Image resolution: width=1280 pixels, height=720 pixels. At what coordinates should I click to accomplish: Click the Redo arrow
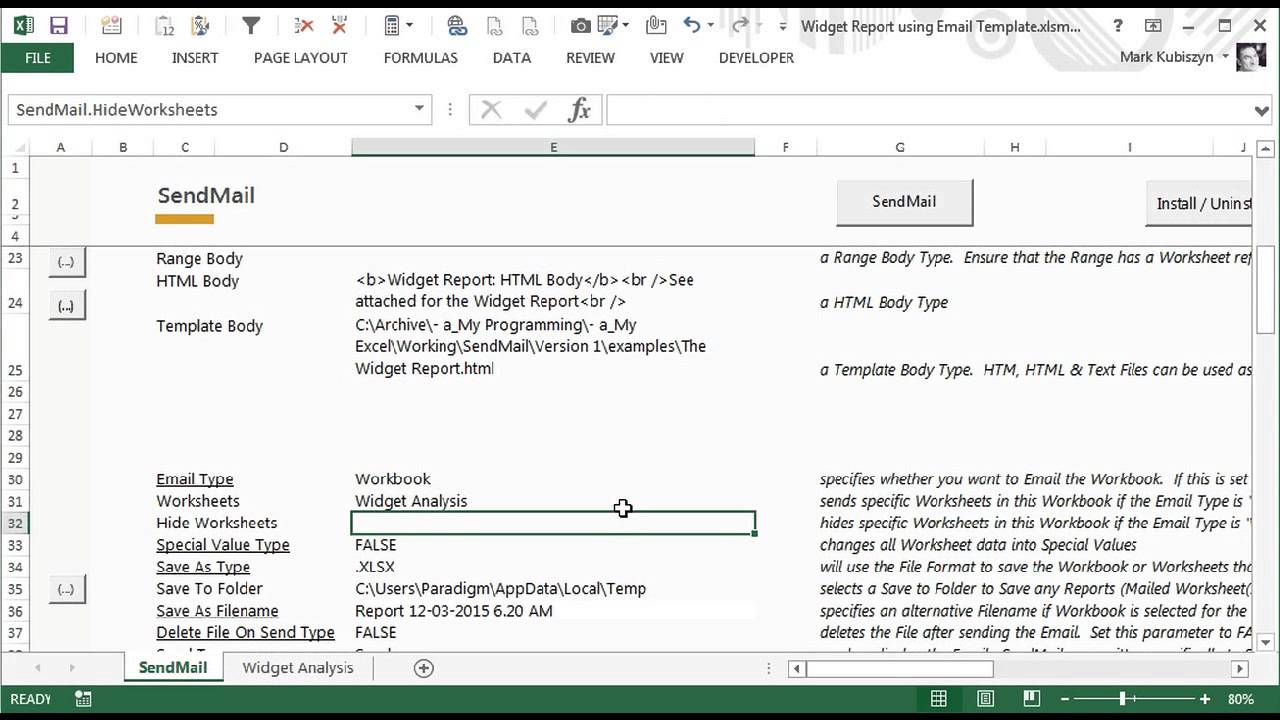pyautogui.click(x=740, y=26)
